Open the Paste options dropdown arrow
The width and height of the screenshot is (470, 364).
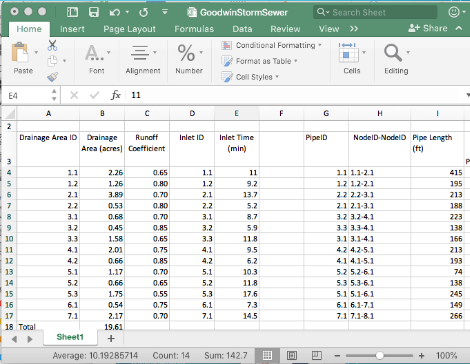pos(36,52)
